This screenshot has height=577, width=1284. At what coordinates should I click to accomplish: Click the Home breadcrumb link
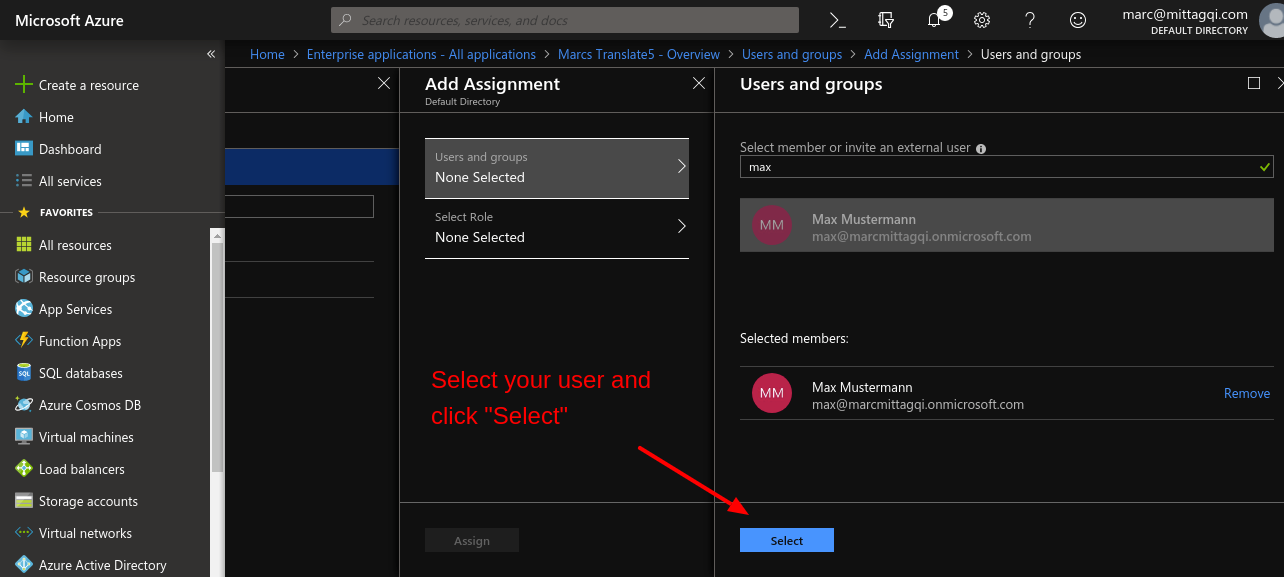tap(267, 54)
